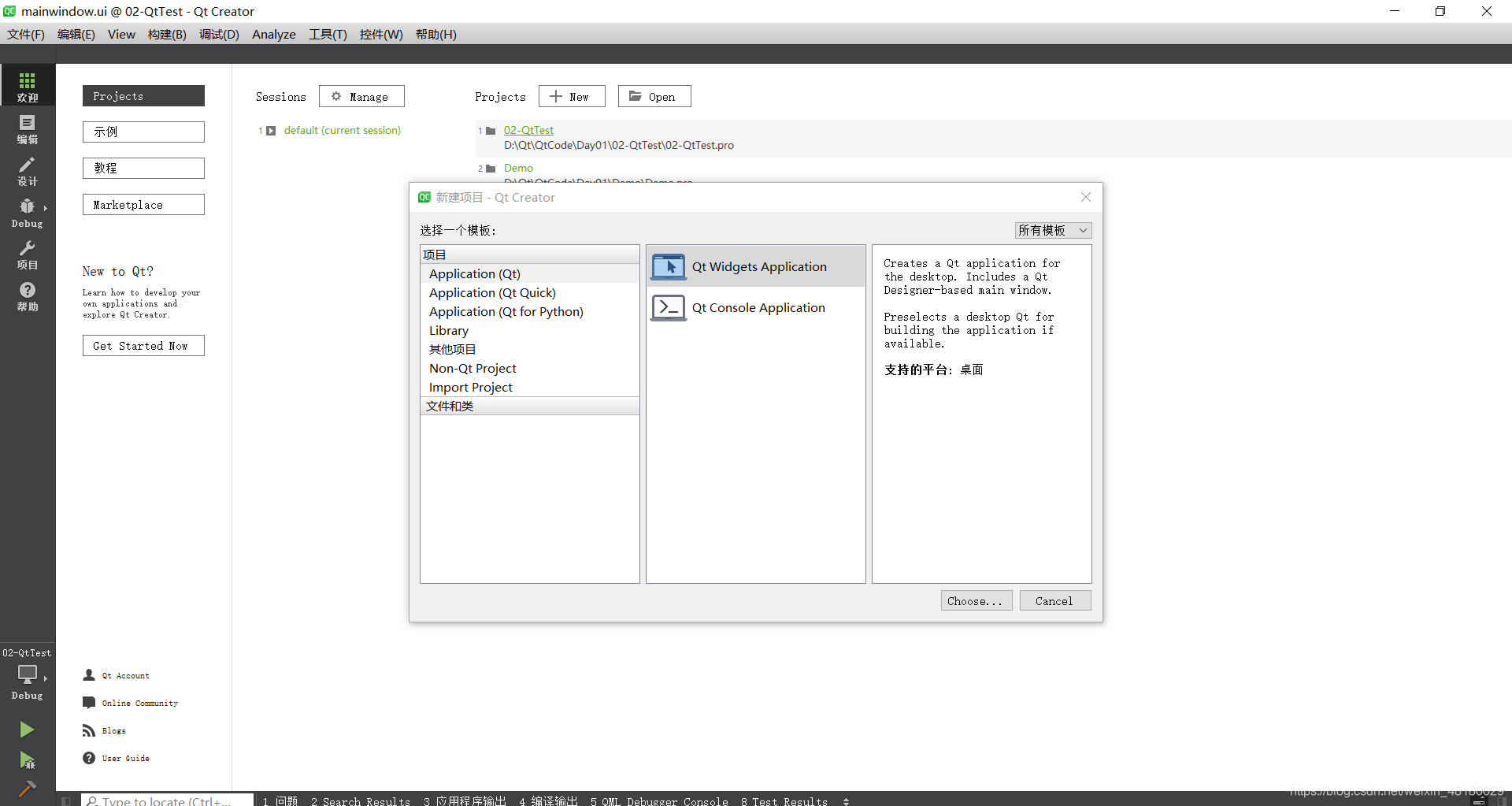This screenshot has height=806, width=1512.
Task: Open the Demo project link
Action: click(518, 168)
